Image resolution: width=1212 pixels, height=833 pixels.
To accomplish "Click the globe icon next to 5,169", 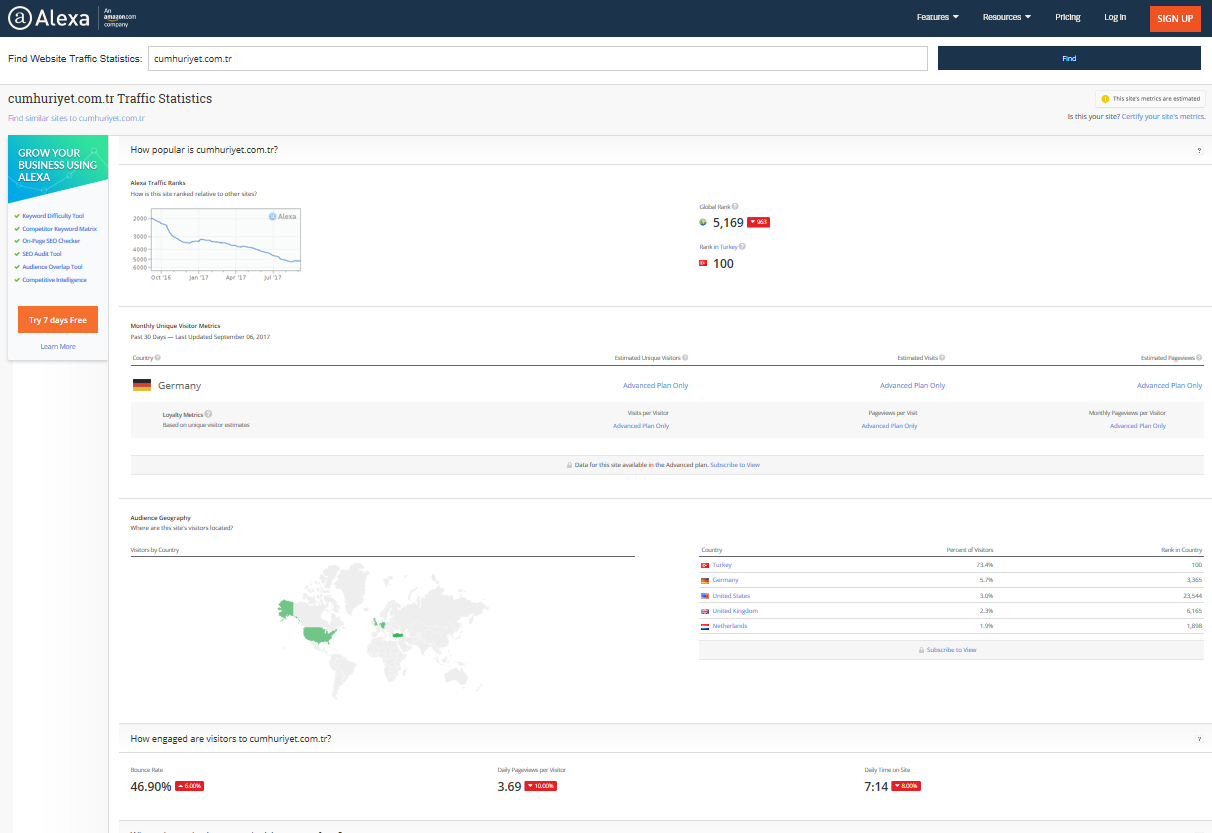I will tap(703, 222).
